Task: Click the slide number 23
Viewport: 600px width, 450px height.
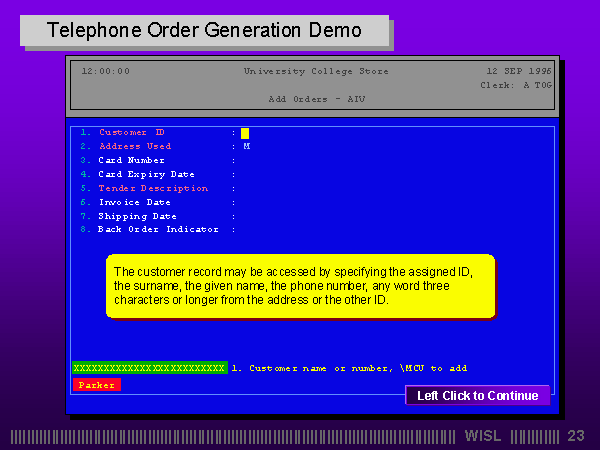Action: tap(576, 436)
